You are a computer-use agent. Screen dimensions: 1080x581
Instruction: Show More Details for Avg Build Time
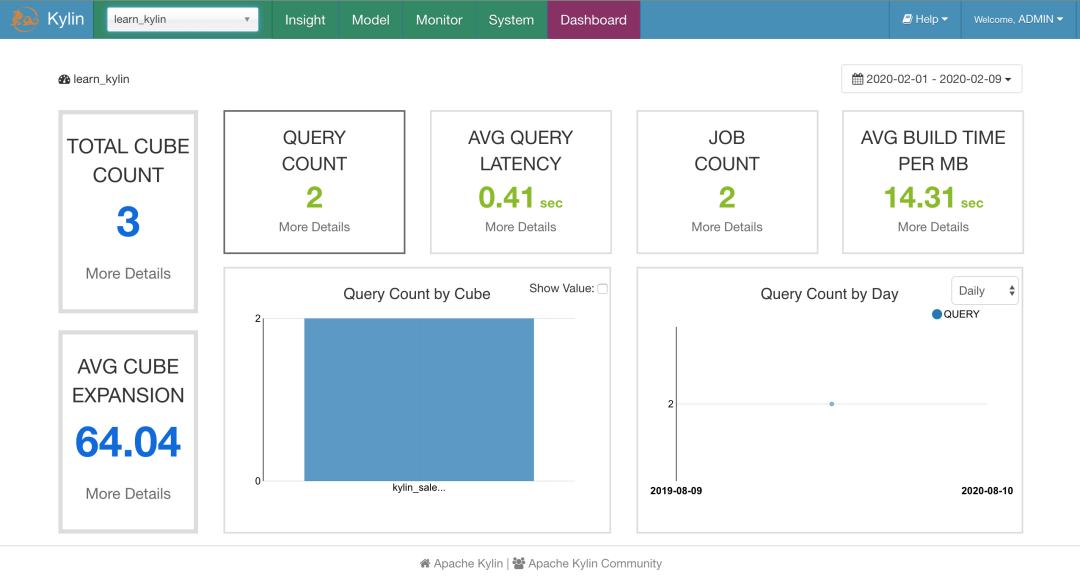click(x=933, y=226)
